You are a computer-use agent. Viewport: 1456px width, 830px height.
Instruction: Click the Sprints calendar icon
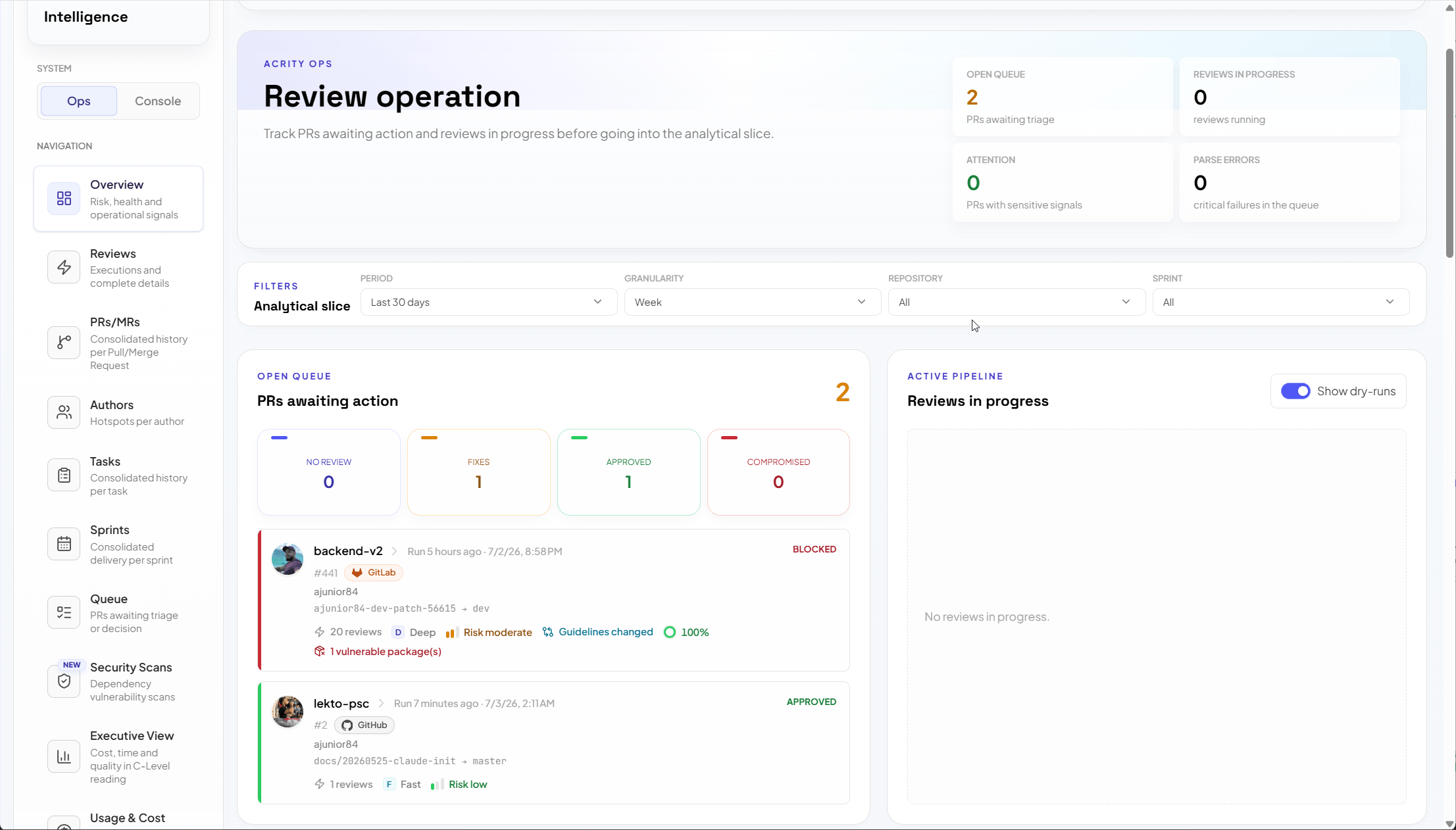[64, 544]
